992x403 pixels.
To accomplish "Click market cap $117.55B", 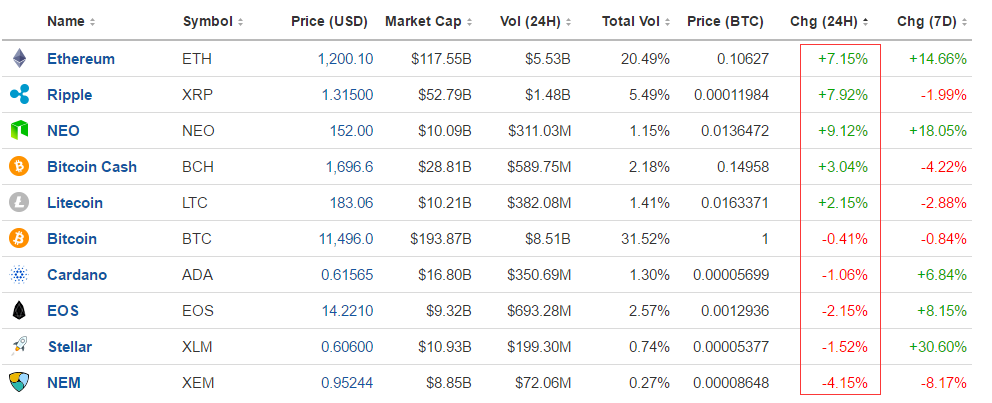I will pos(441,59).
